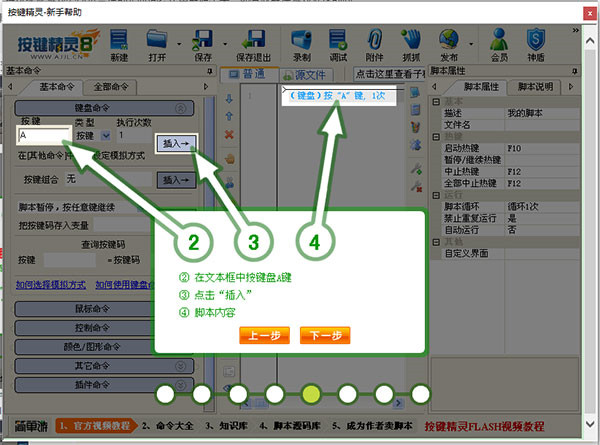Collapse the 热键 property group
The width and height of the screenshot is (600, 445).
(x=436, y=137)
